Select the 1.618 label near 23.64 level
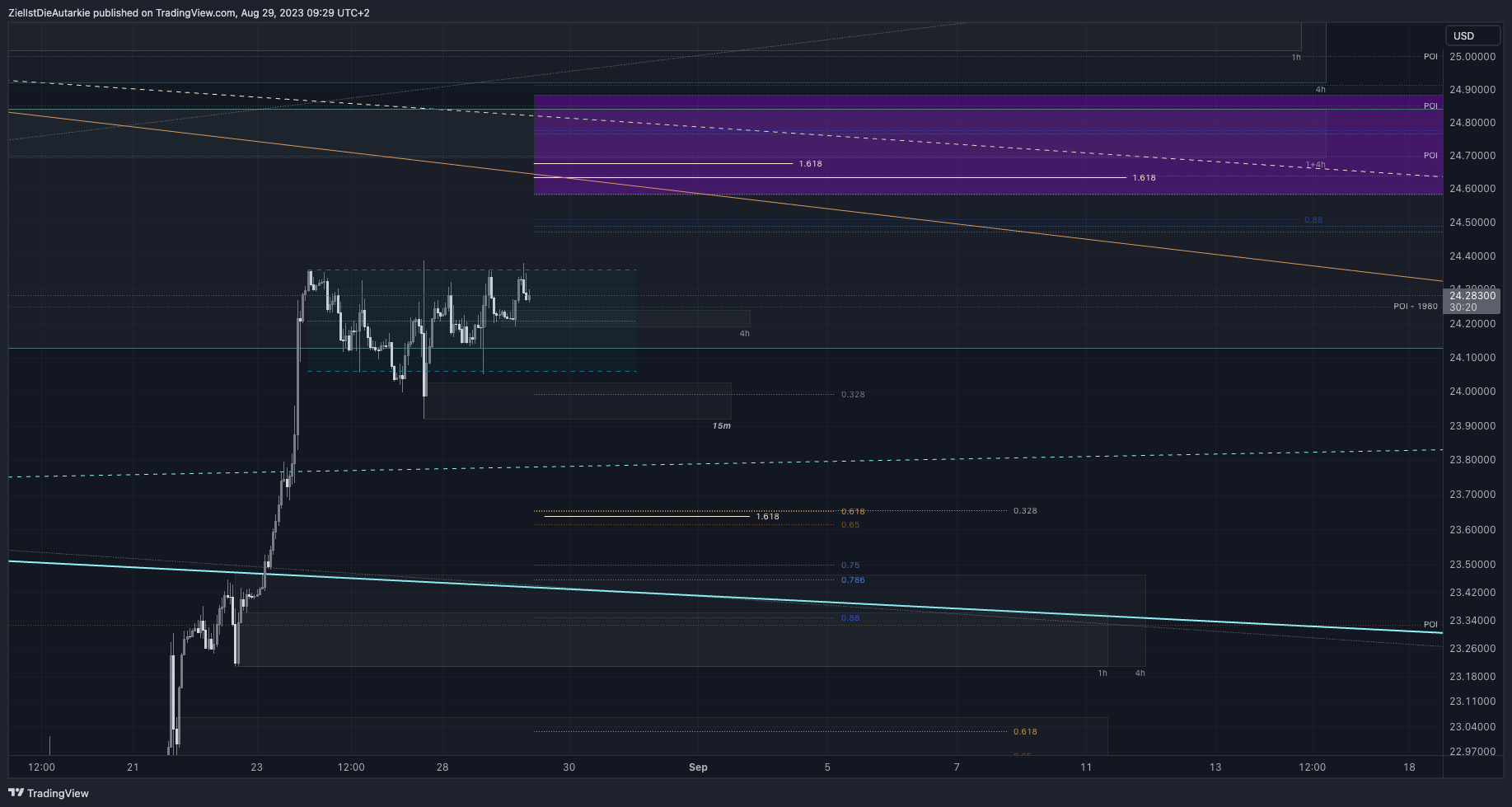 pyautogui.click(x=767, y=517)
